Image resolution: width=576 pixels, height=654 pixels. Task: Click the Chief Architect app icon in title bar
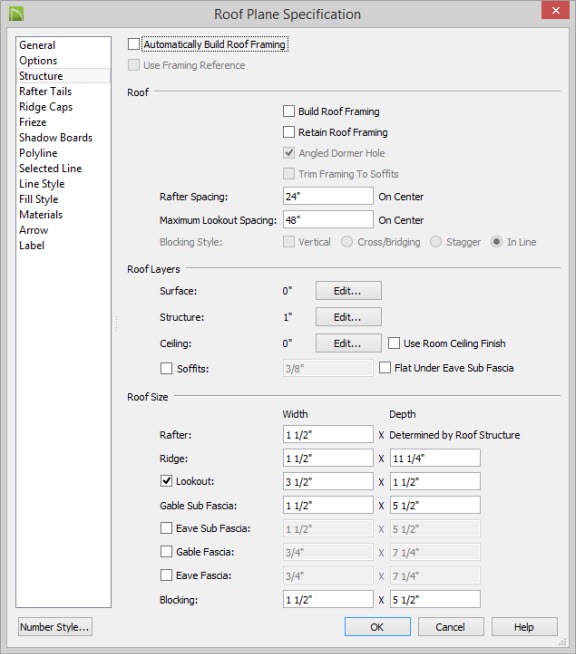pyautogui.click(x=16, y=14)
